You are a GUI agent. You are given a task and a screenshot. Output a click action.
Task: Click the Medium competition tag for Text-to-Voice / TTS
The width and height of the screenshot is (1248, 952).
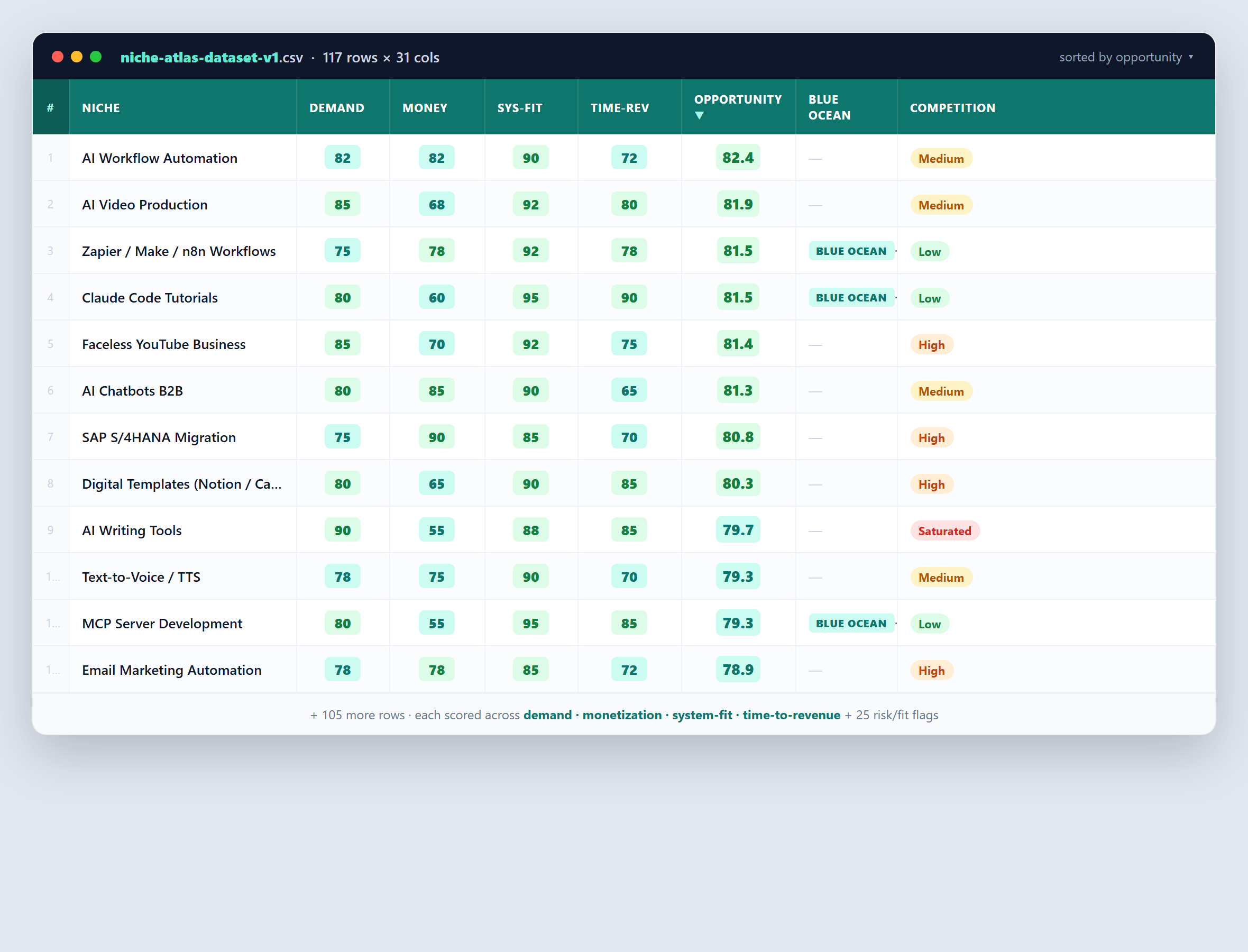(x=941, y=578)
